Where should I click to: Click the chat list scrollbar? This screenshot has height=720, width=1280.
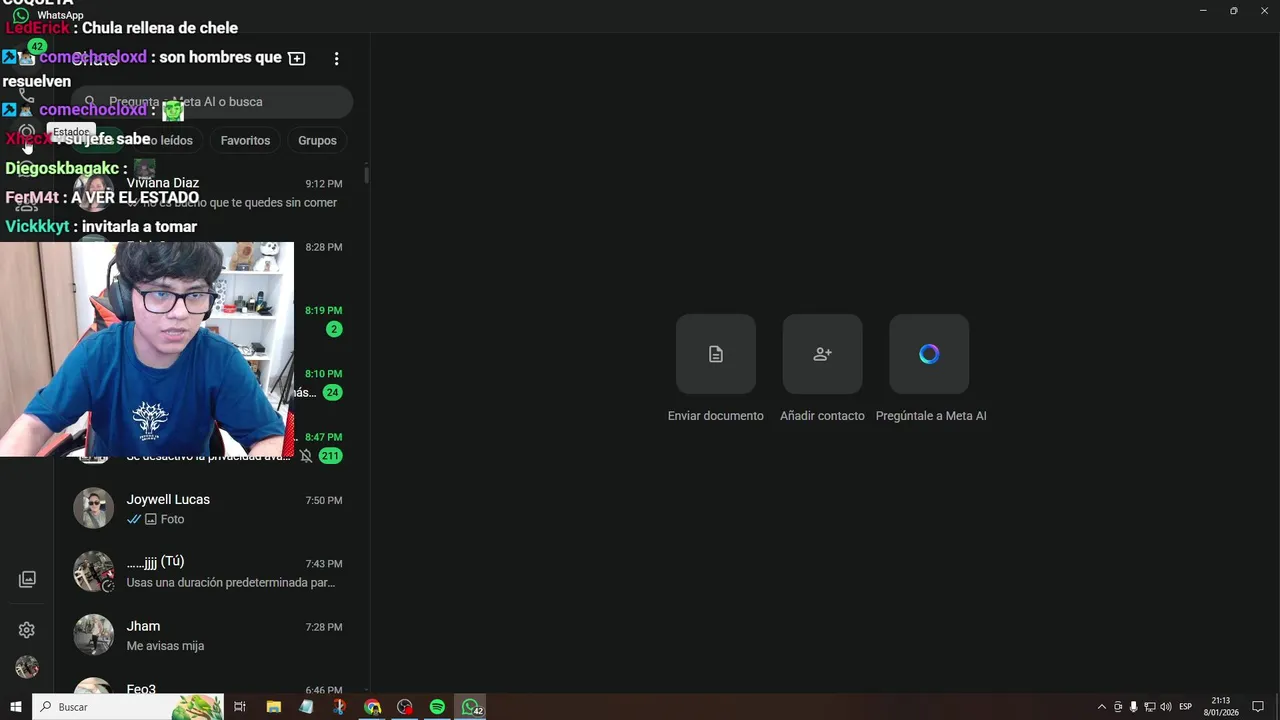tap(366, 174)
